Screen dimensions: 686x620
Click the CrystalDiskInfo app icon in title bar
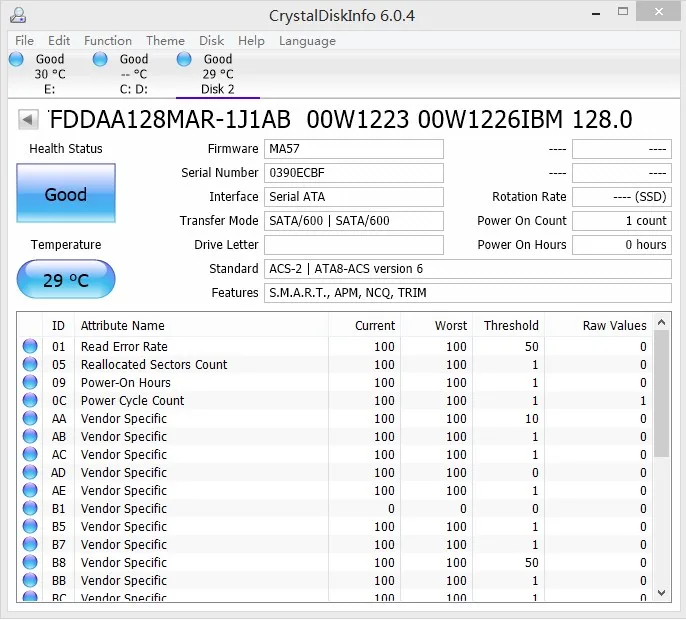click(18, 15)
